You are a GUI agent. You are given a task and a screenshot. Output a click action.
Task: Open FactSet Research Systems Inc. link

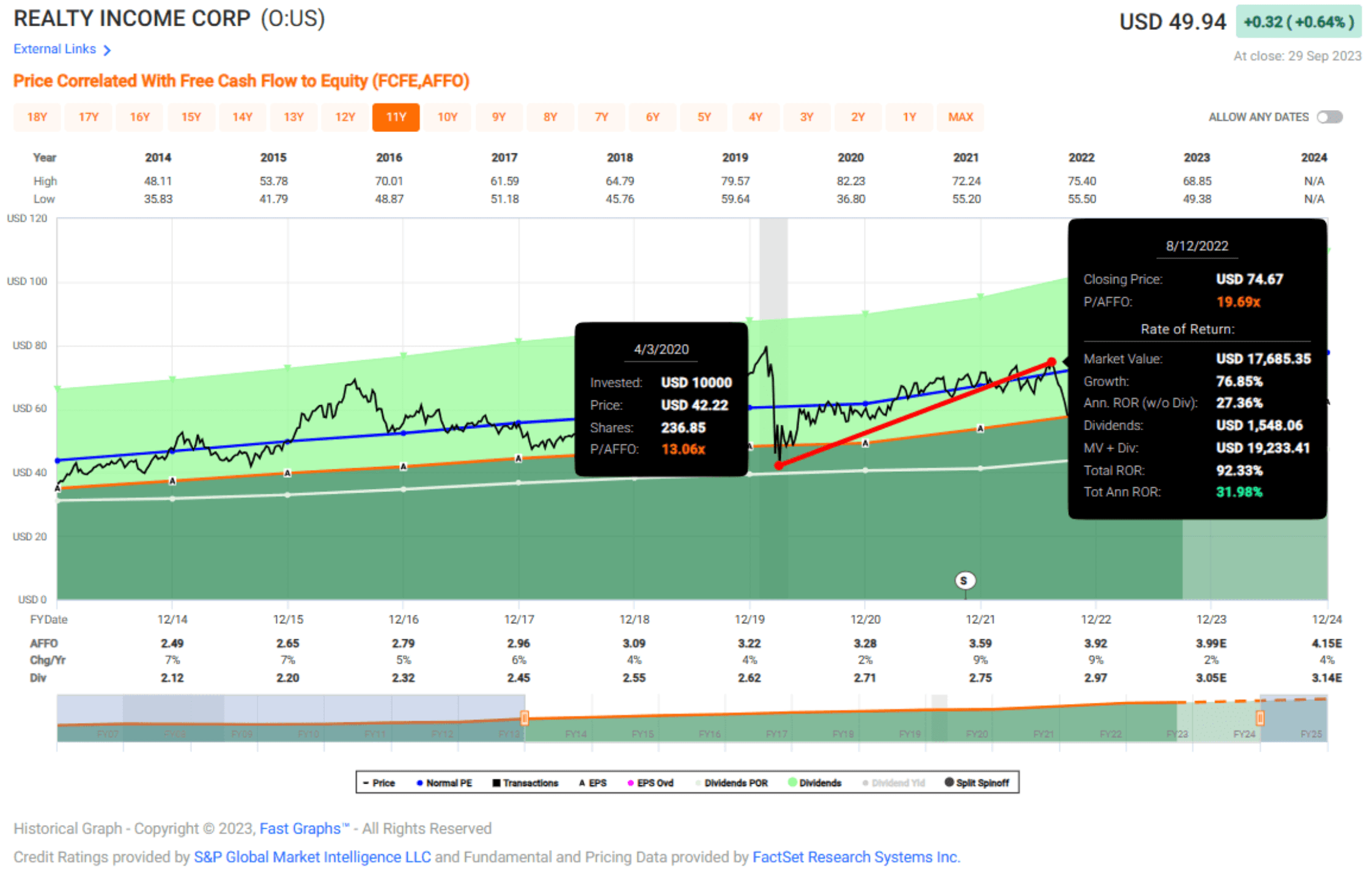coord(856,857)
